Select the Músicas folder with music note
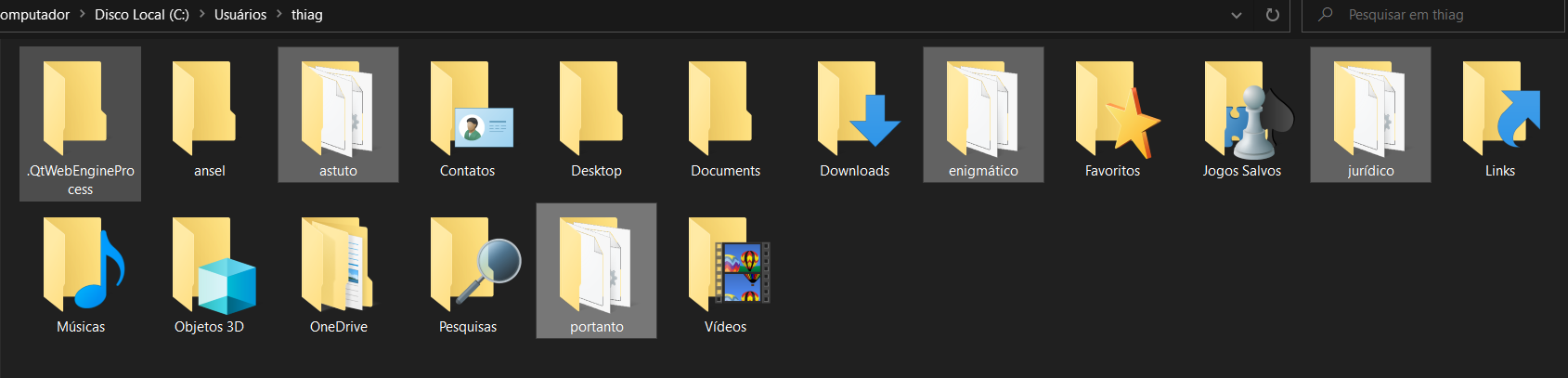 click(x=84, y=264)
